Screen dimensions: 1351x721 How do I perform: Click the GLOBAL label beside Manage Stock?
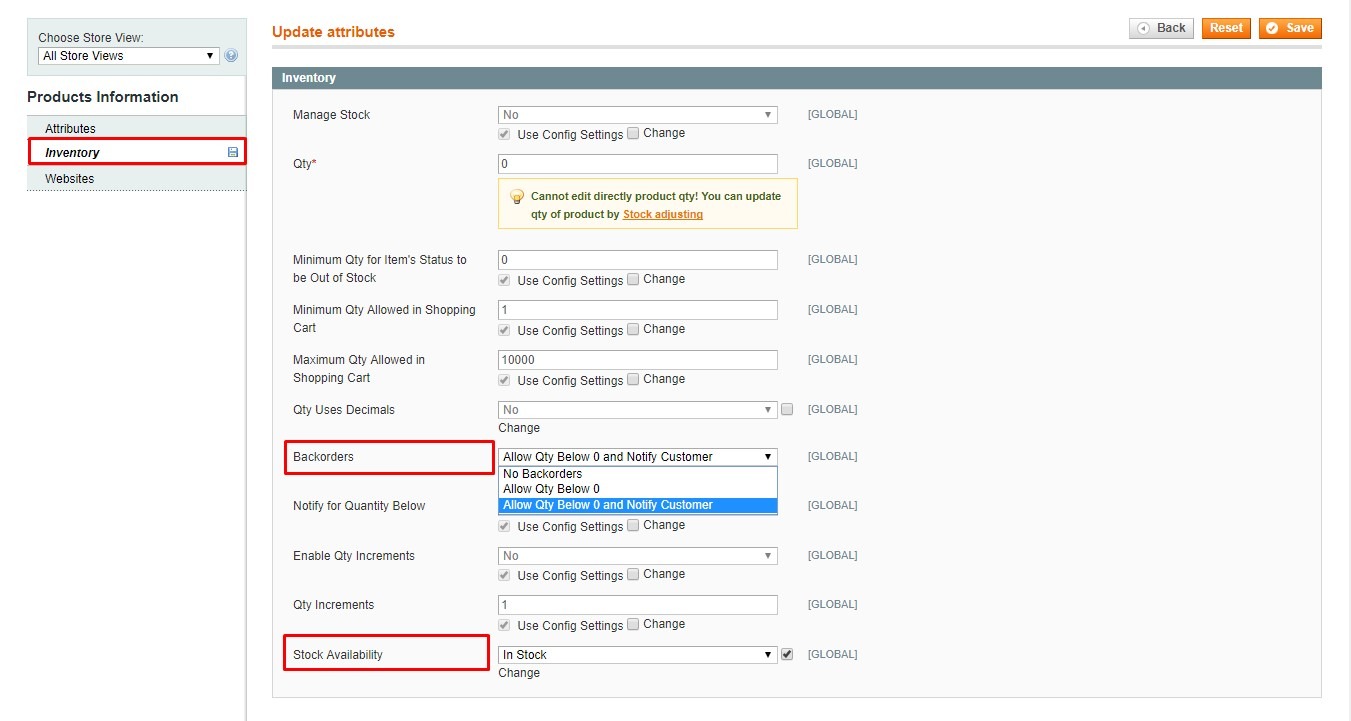tap(832, 115)
